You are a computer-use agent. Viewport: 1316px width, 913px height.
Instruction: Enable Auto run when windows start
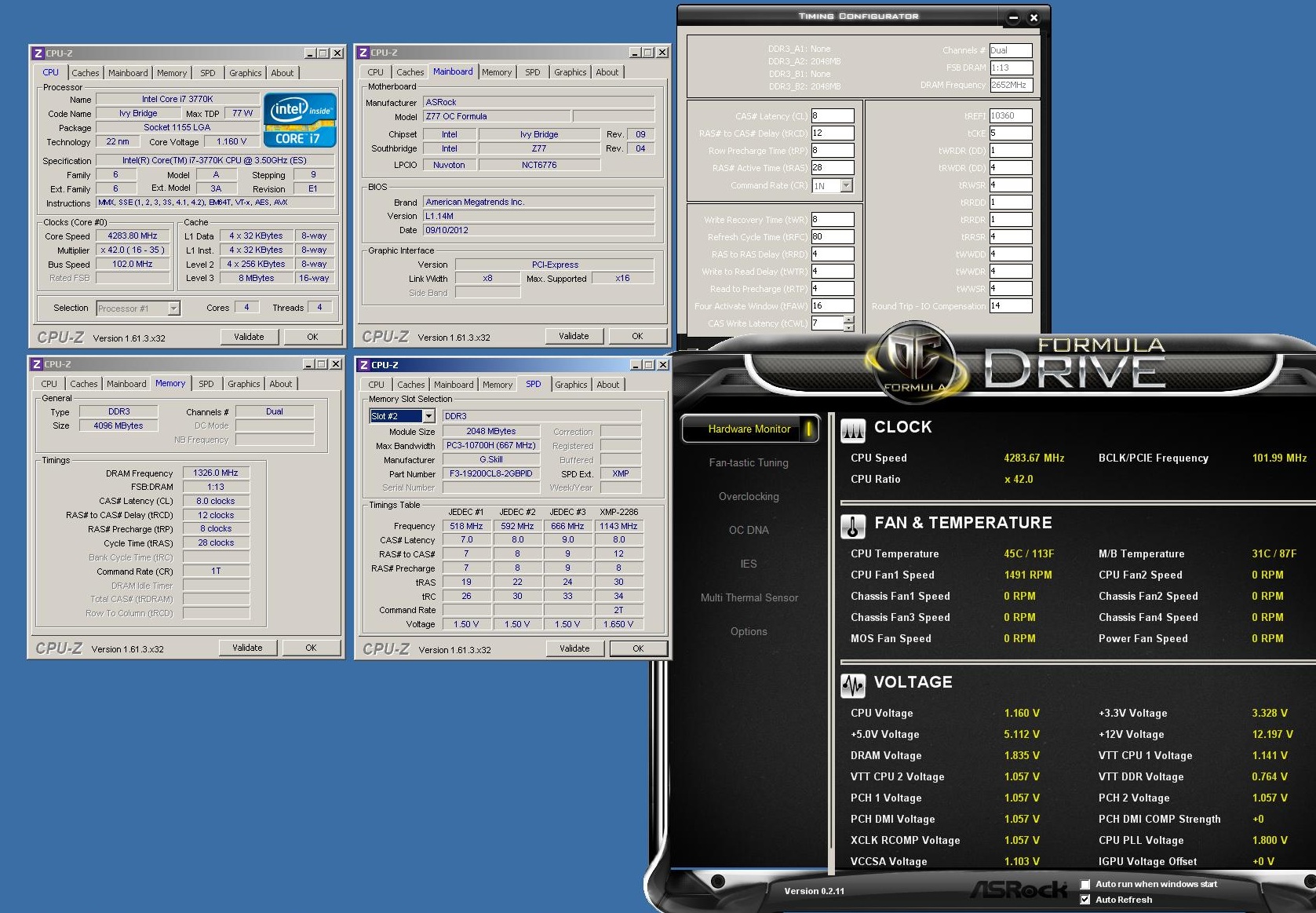coord(1085,885)
